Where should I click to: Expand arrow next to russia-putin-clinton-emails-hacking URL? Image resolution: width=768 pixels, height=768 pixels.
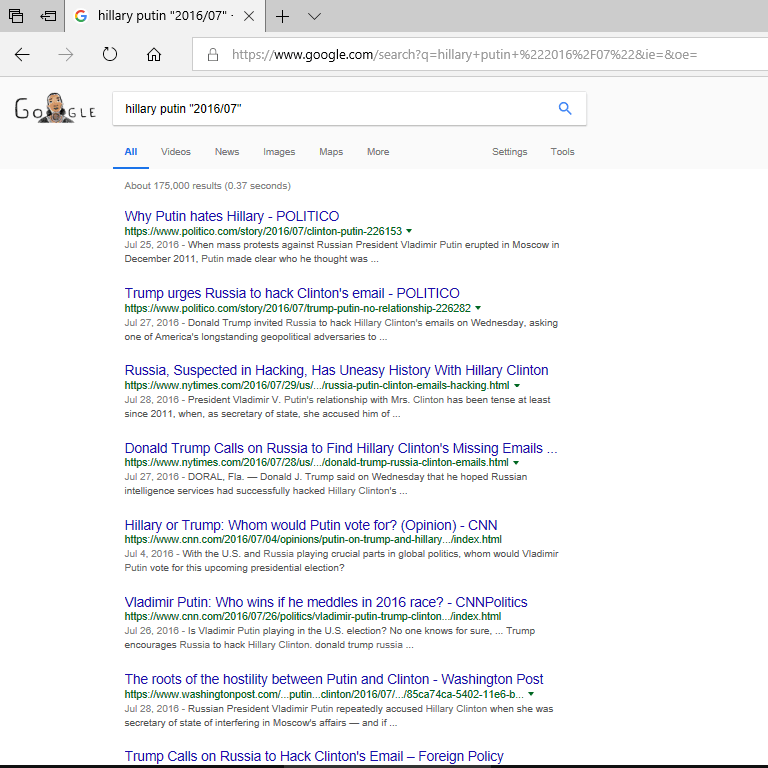pyautogui.click(x=517, y=385)
